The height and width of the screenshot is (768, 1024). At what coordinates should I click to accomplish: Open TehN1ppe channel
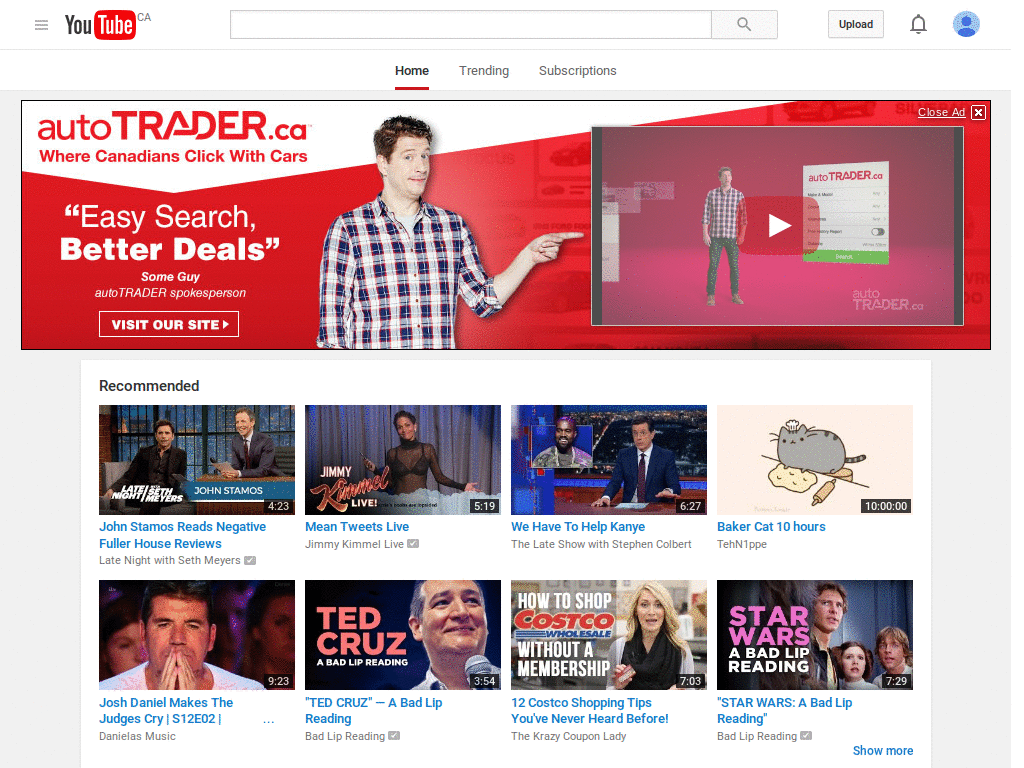pyautogui.click(x=742, y=544)
